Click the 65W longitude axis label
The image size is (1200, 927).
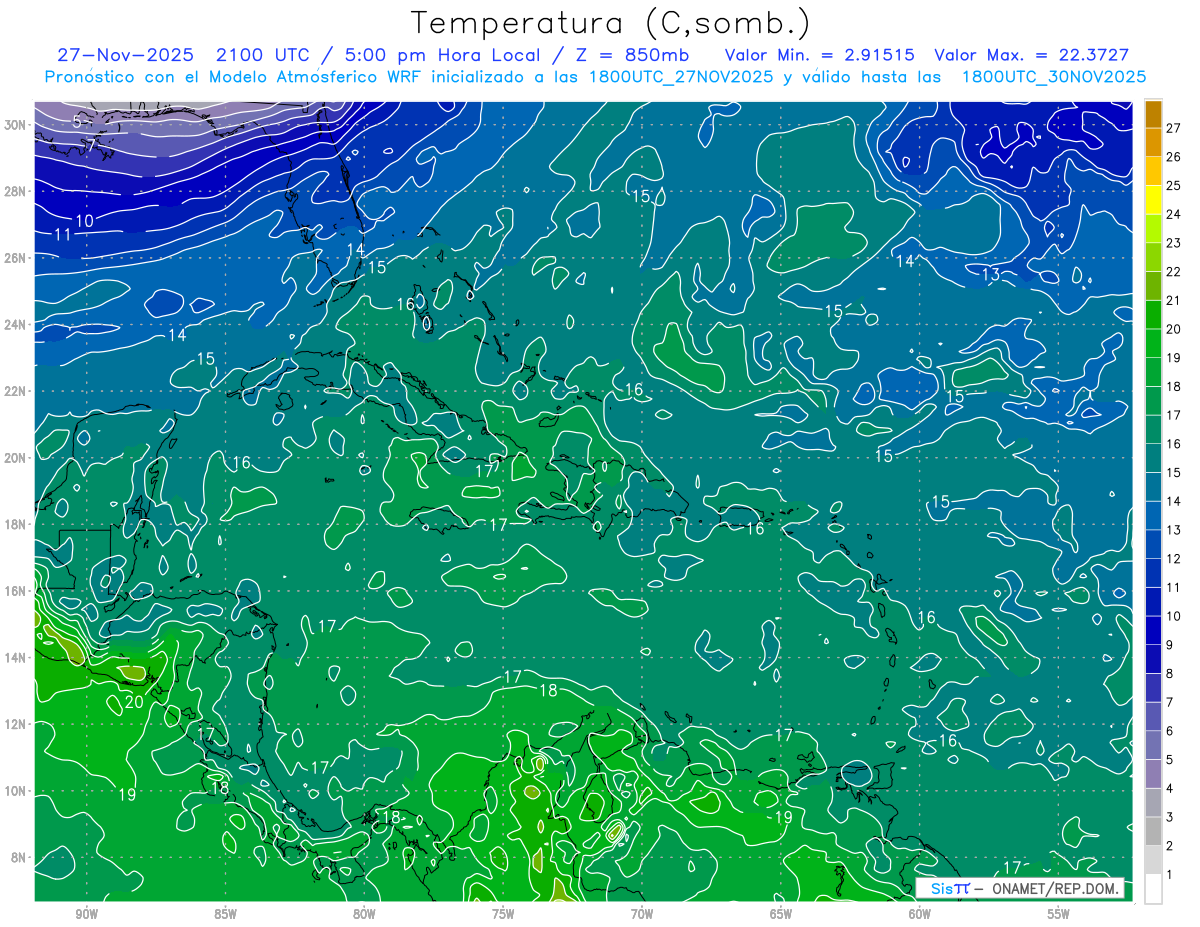pyautogui.click(x=781, y=914)
